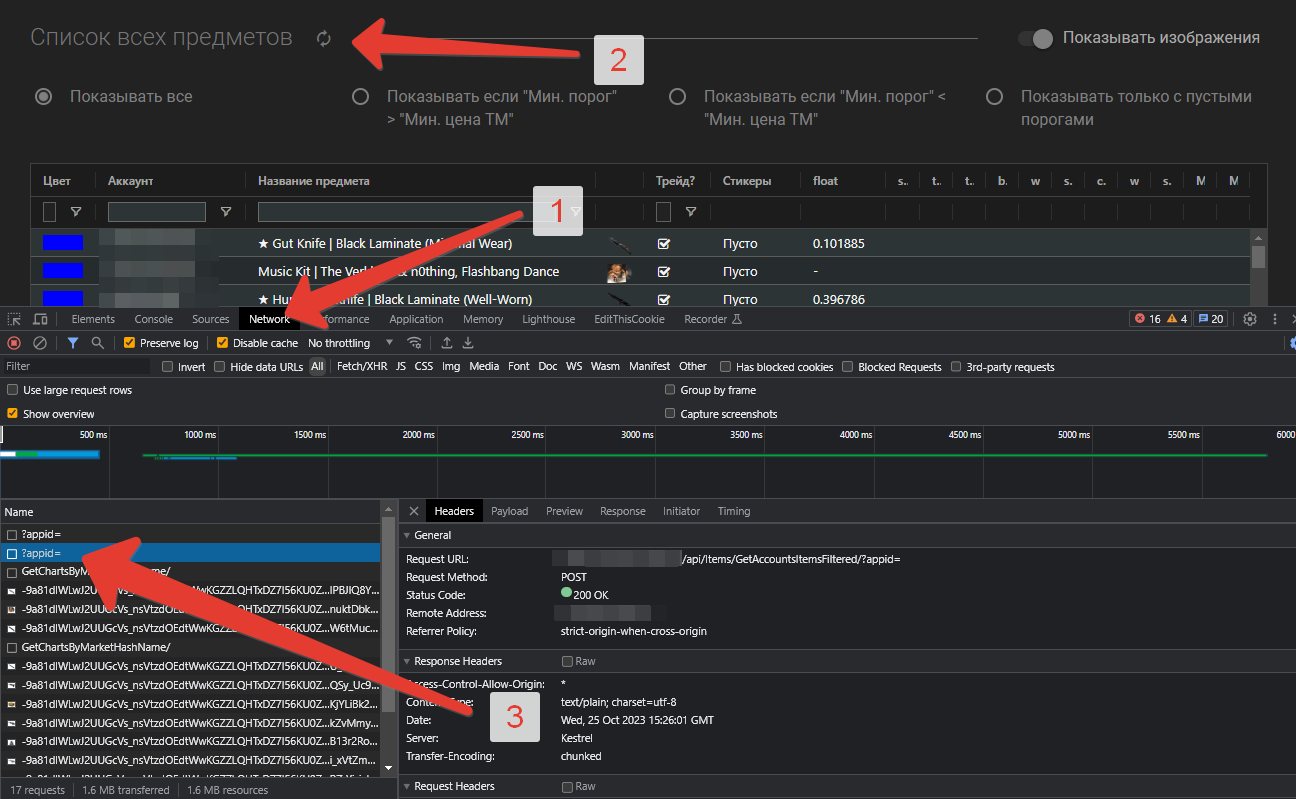Click the network Filter text input
Viewport: 1296px width, 799px height.
75,367
